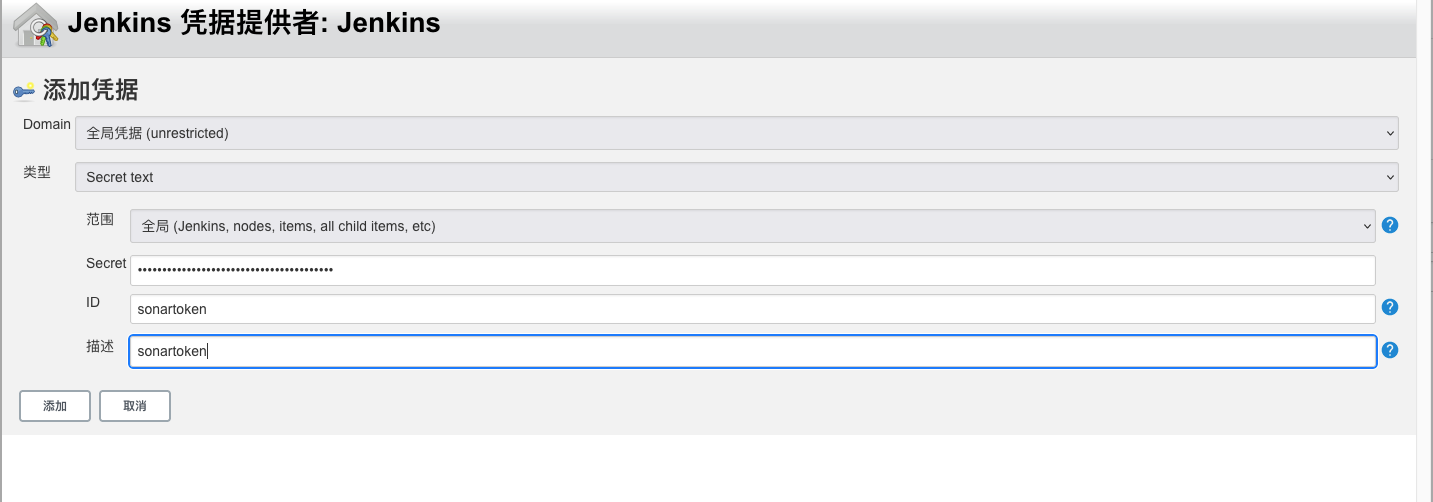This screenshot has height=502, width=1433.
Task: Click the 添加凭据 section heading
Action: (x=90, y=91)
